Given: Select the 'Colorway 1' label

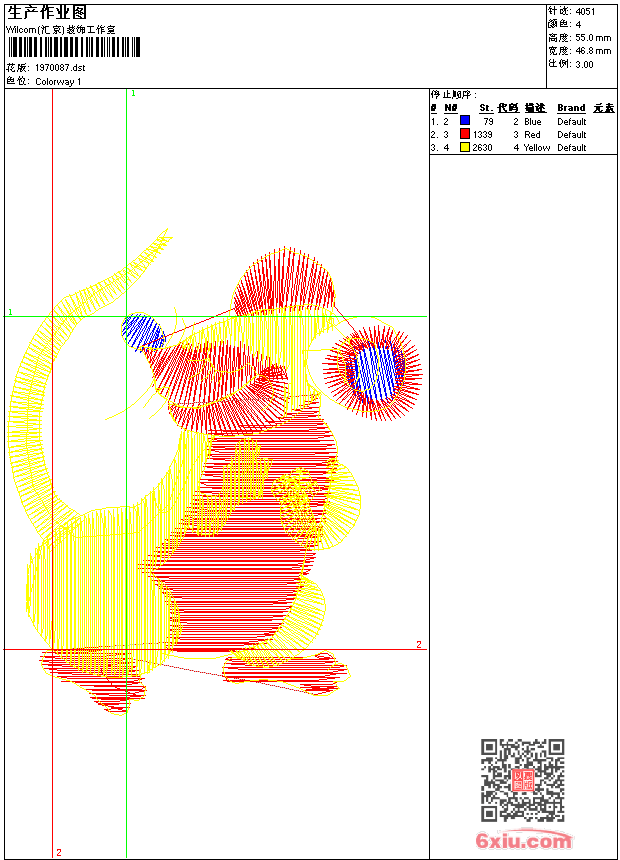Looking at the screenshot, I should tap(58, 82).
